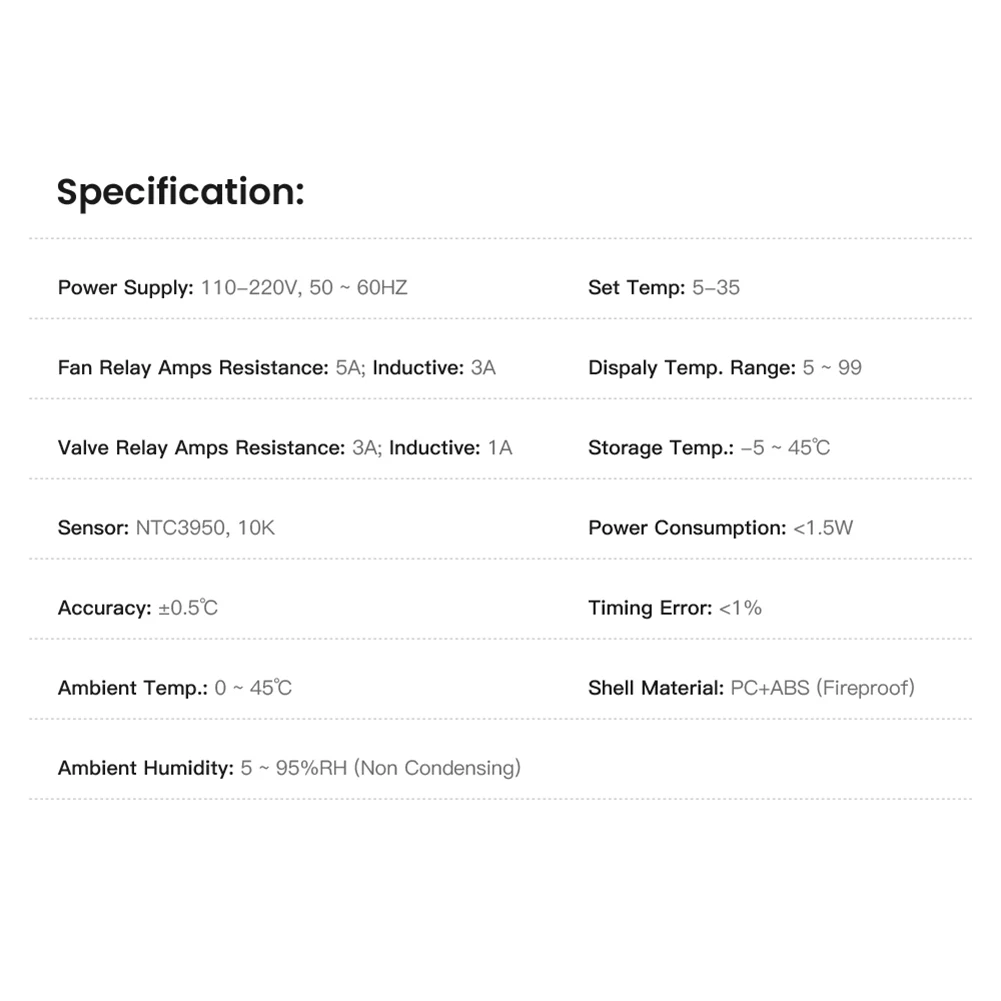Select the <1.5W value
The height and width of the screenshot is (1001, 1001).
point(823,528)
